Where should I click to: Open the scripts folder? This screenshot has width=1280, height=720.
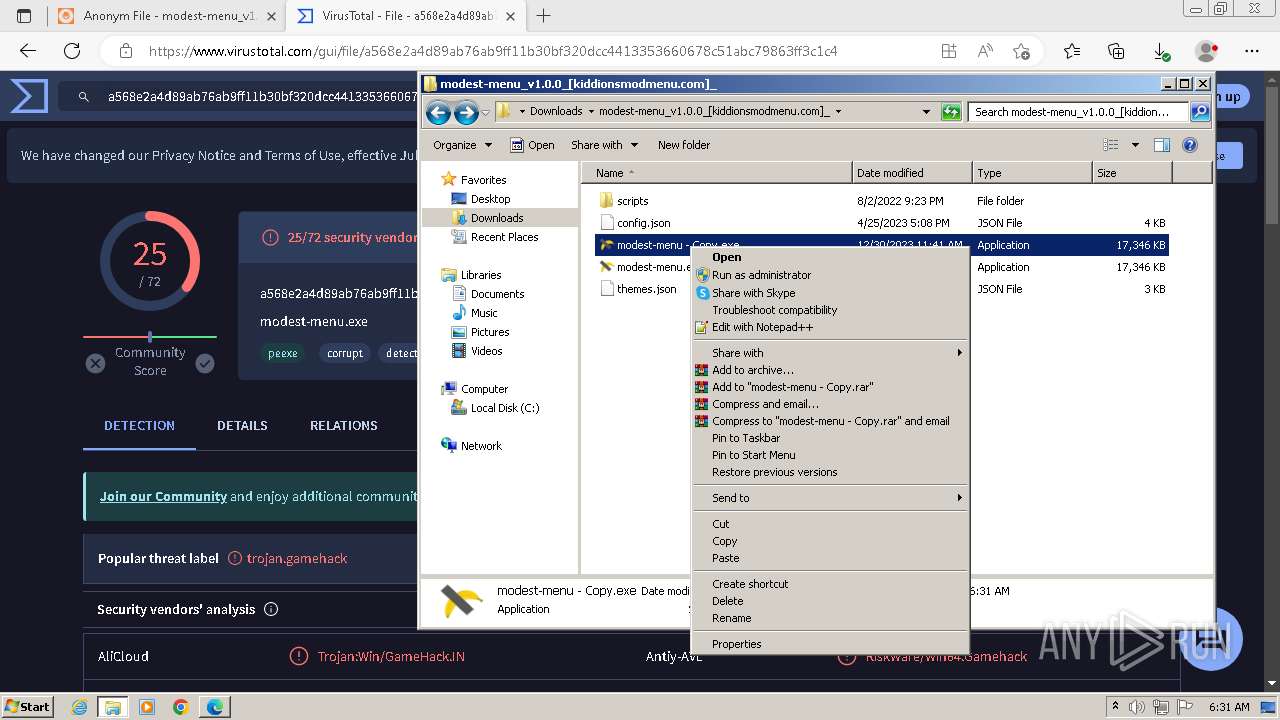pyautogui.click(x=632, y=201)
